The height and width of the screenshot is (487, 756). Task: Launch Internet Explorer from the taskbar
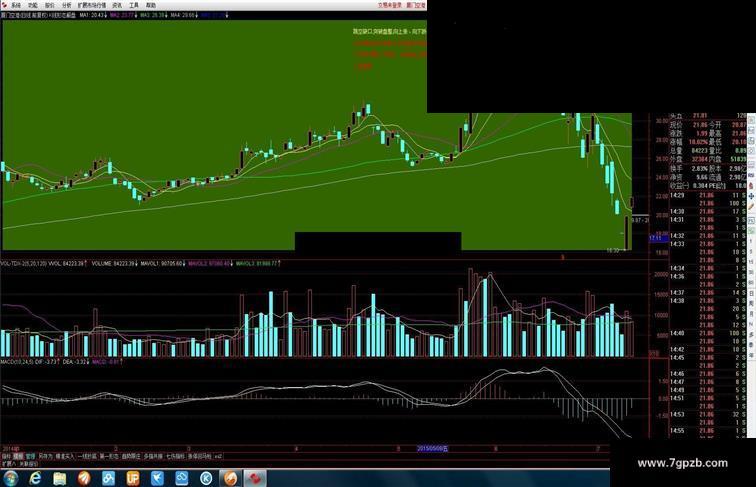coord(35,478)
